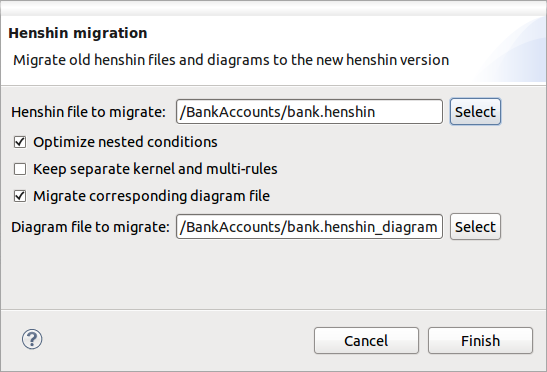Click Finish to start migration
The height and width of the screenshot is (372, 547).
[x=480, y=341]
